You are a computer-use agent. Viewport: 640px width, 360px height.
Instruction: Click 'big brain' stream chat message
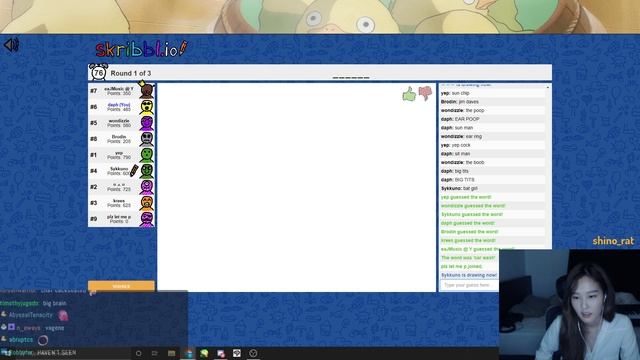(54, 303)
